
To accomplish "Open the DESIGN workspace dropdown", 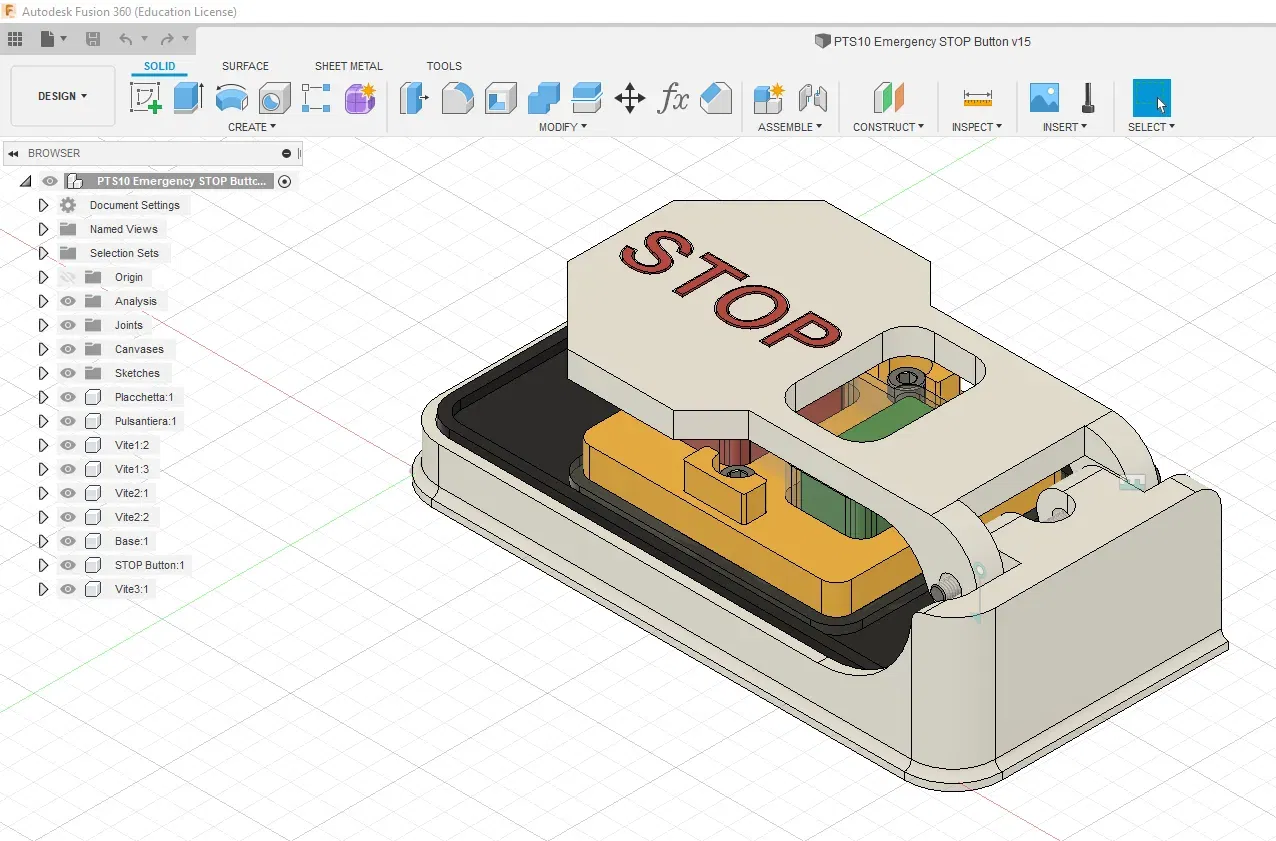I will coord(62,96).
